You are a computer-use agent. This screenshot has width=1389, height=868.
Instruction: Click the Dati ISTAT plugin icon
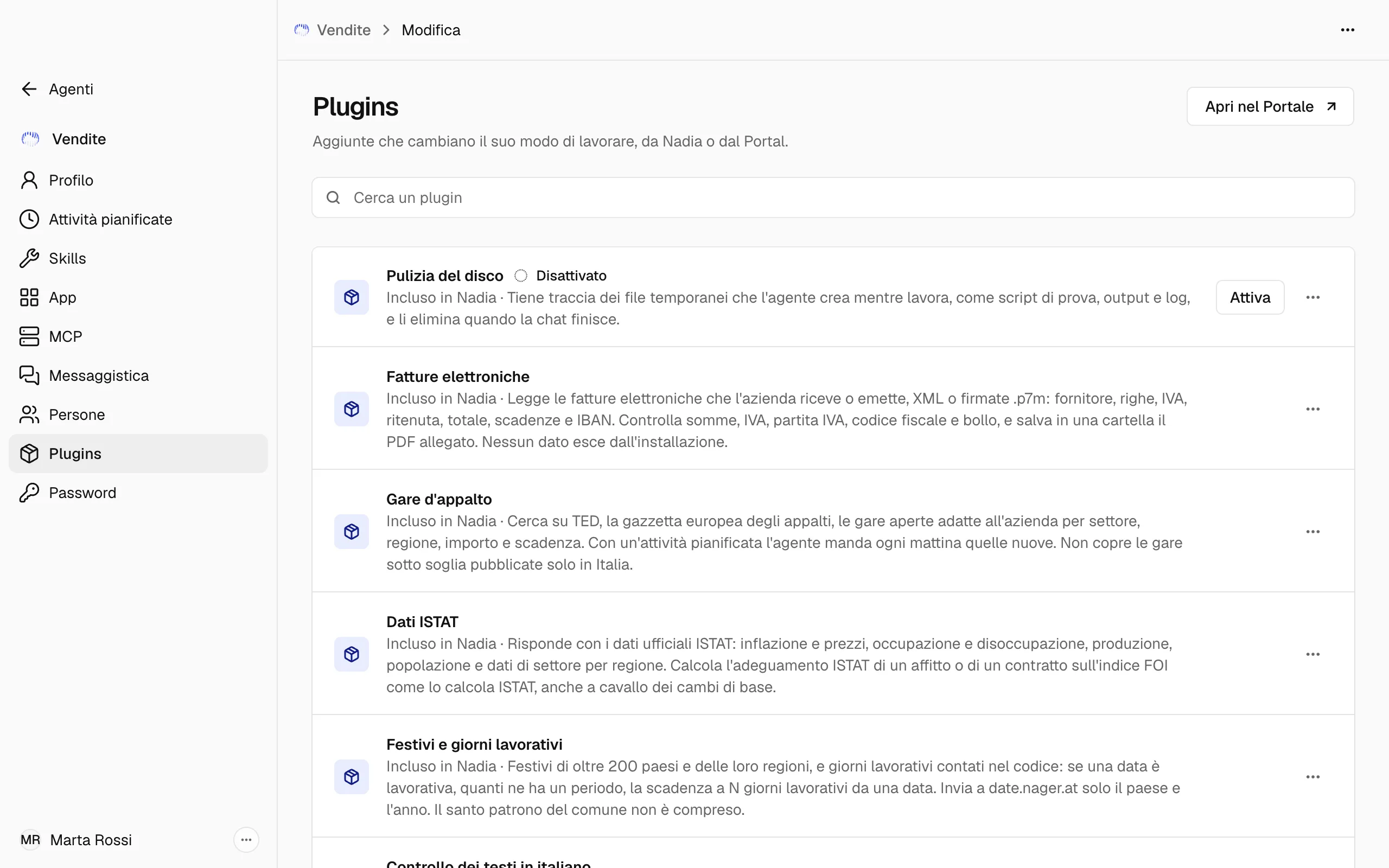click(351, 654)
